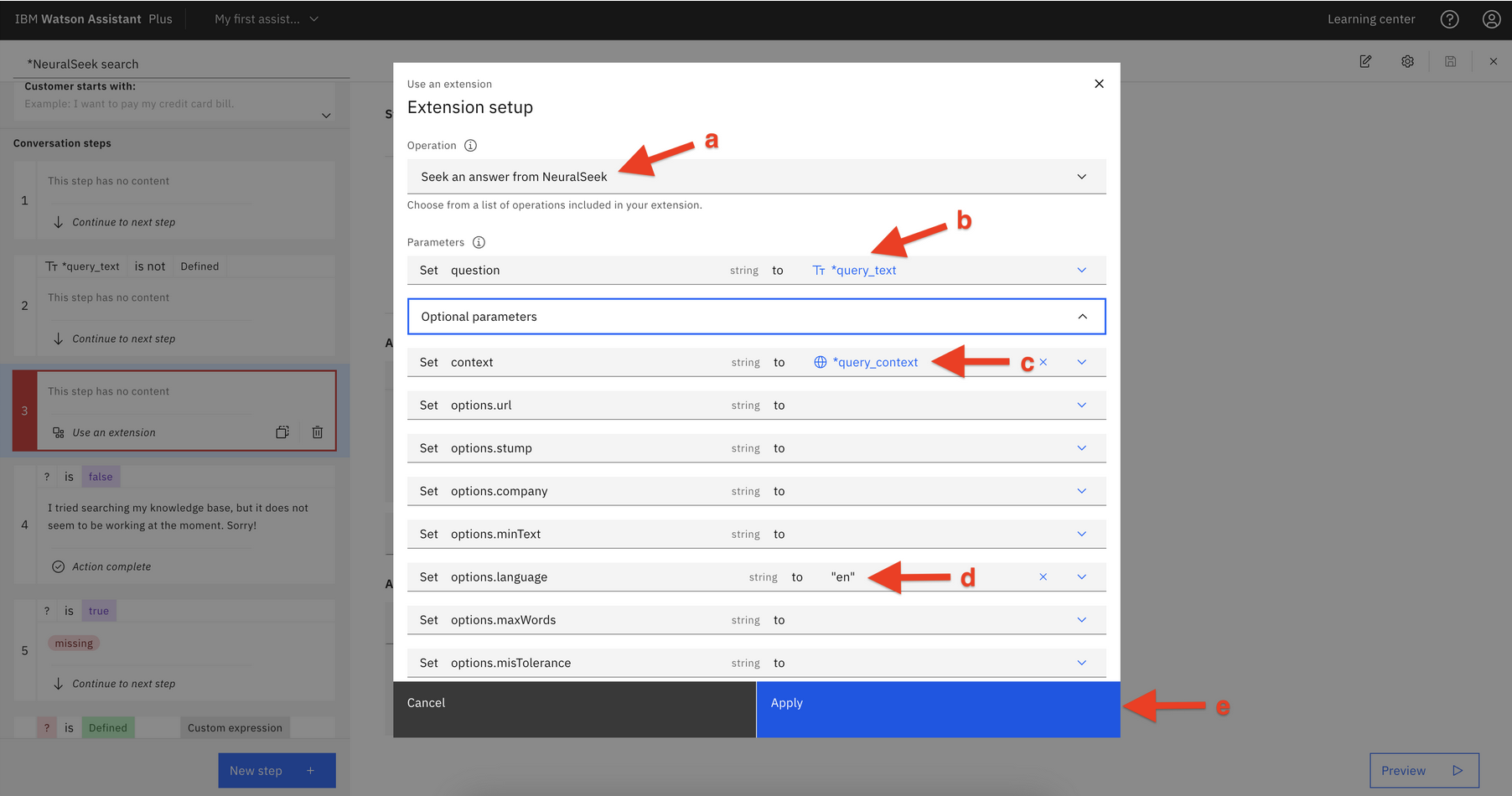
Task: Clear the options.language value
Action: 1043,577
